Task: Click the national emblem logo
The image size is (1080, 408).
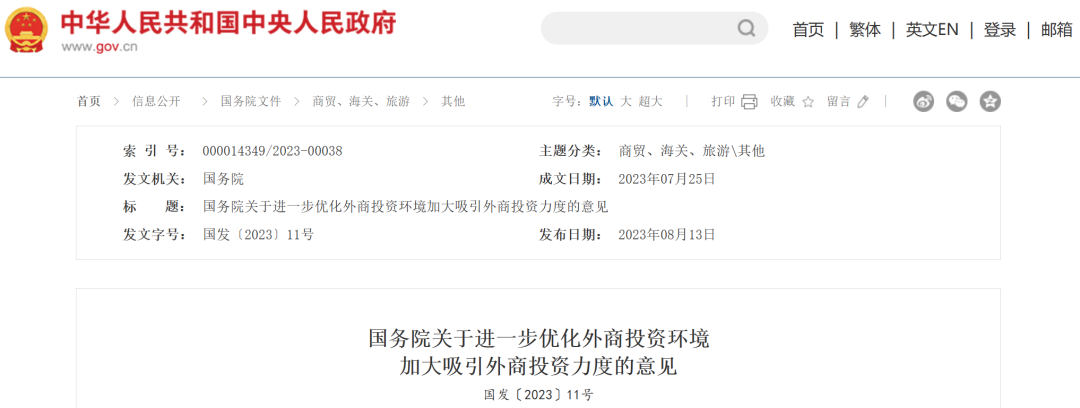Action: point(26,28)
